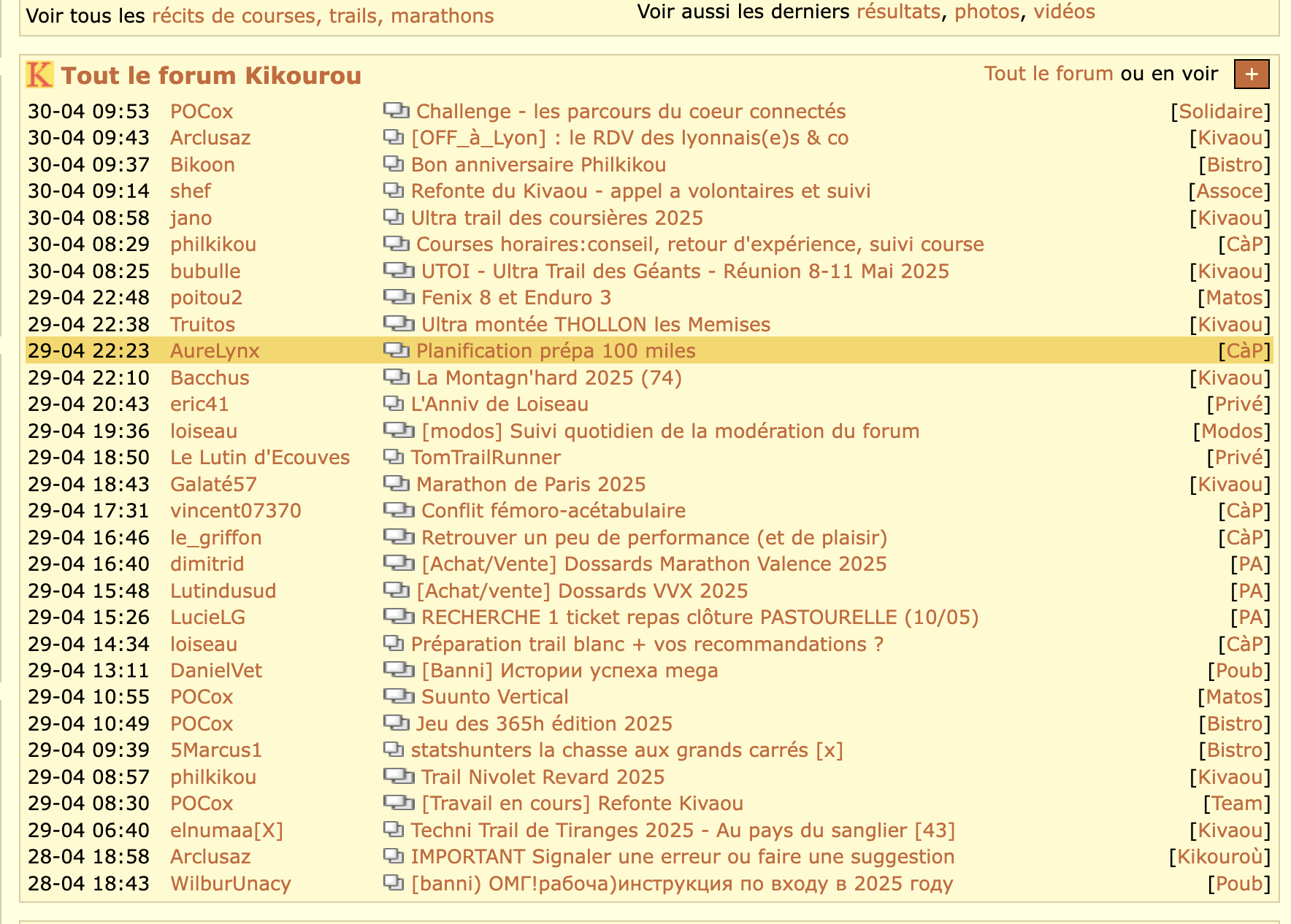Click thread icon beside Challenge parcours du coeur
The width and height of the screenshot is (1291, 924).
[x=396, y=111]
